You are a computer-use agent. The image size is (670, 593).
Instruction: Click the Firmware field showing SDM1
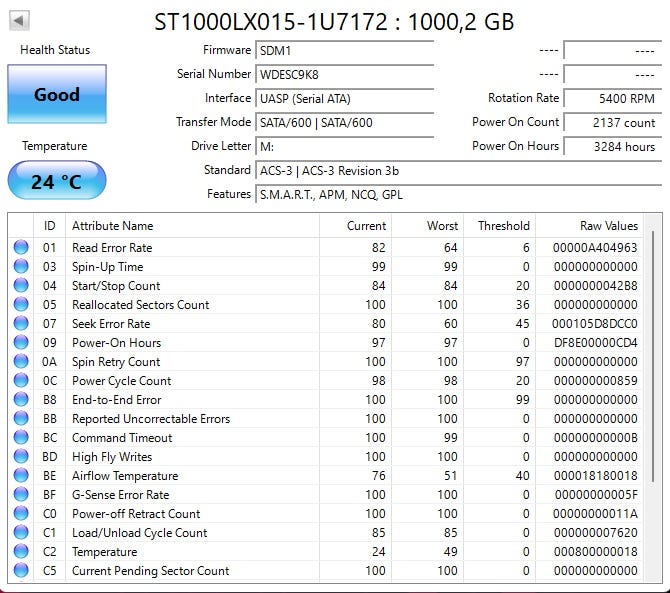[344, 50]
